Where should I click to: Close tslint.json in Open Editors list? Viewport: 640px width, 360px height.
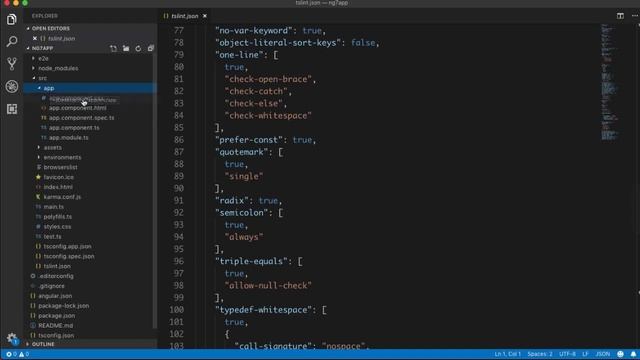(35, 38)
